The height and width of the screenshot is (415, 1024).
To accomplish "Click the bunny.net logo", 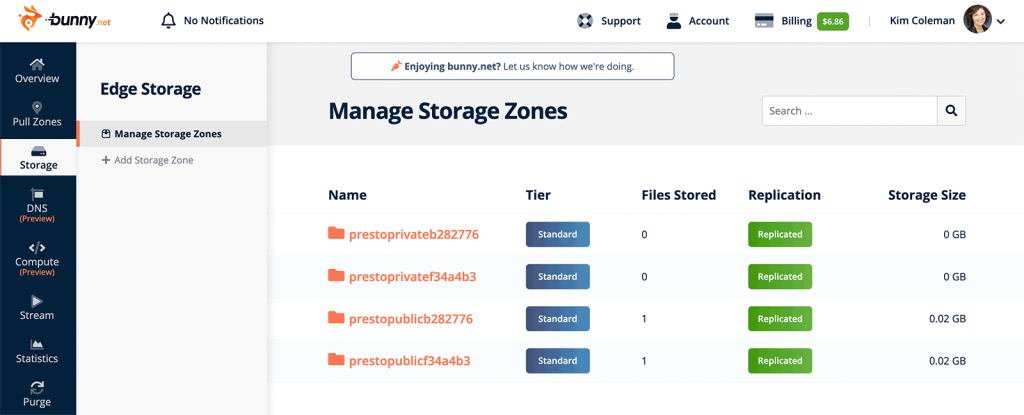I will [65, 20].
